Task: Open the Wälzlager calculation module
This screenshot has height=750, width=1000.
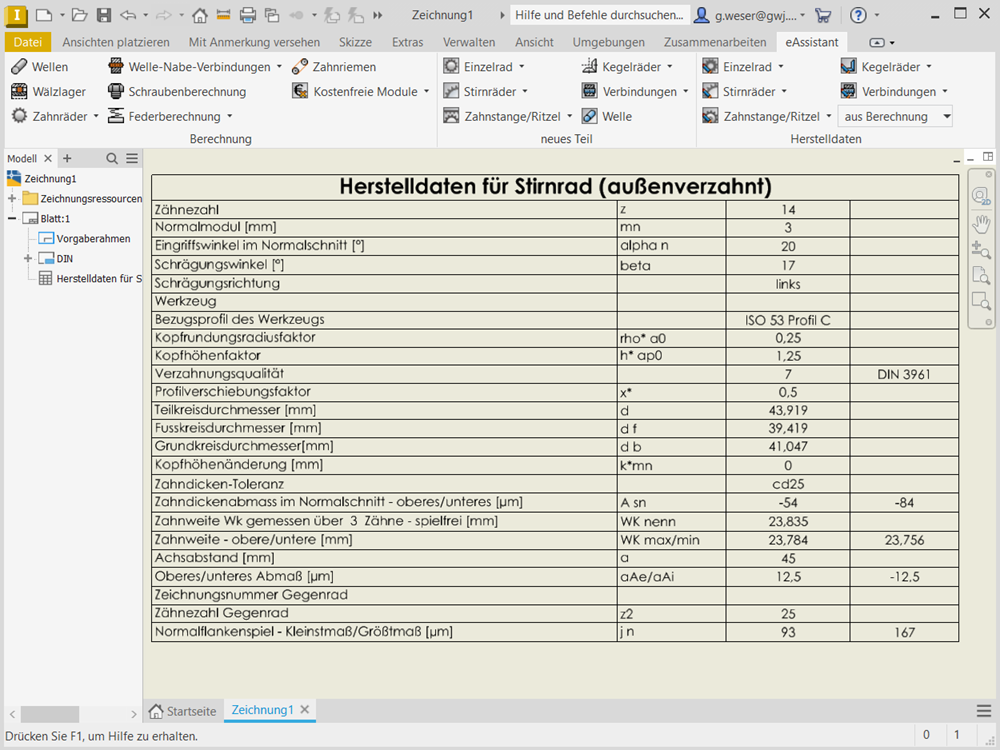Action: pyautogui.click(x=49, y=92)
